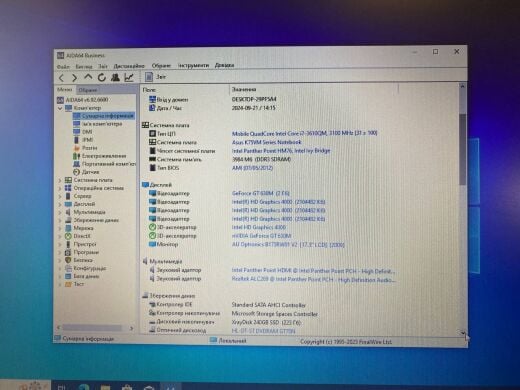Image resolution: width=520 pixels, height=390 pixels.
Task: Expand the Операційна система tree node
Action: (x=60, y=188)
